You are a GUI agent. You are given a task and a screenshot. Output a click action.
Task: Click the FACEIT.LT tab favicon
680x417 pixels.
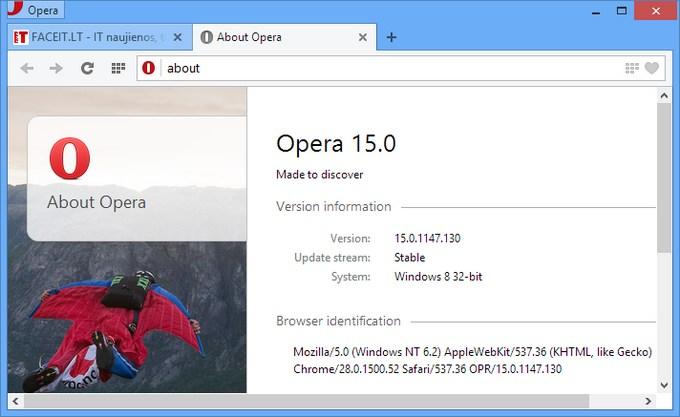click(20, 37)
